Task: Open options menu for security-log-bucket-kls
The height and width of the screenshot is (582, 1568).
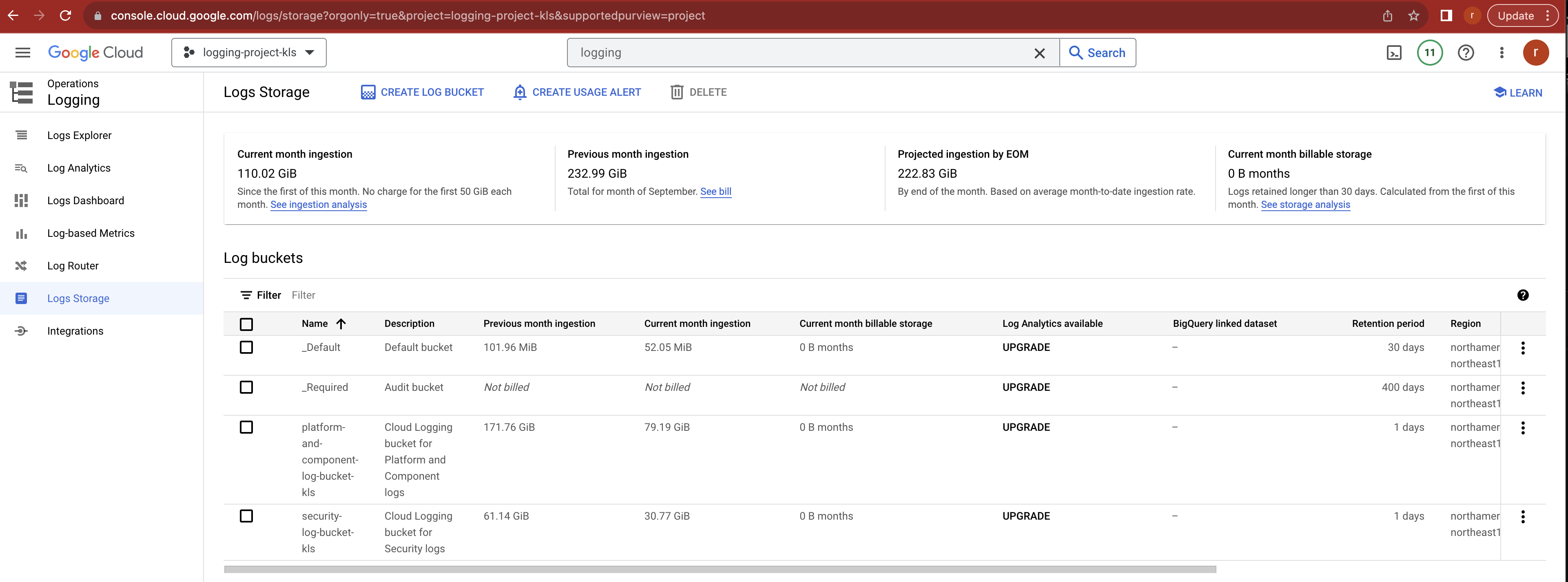Action: pyautogui.click(x=1523, y=516)
